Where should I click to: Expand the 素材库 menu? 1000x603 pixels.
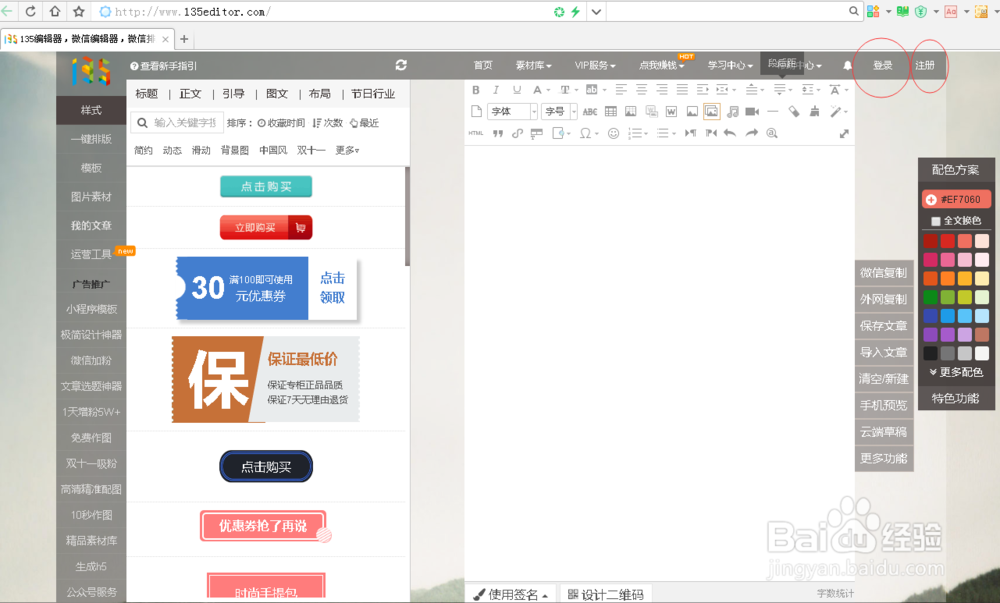pyautogui.click(x=533, y=66)
